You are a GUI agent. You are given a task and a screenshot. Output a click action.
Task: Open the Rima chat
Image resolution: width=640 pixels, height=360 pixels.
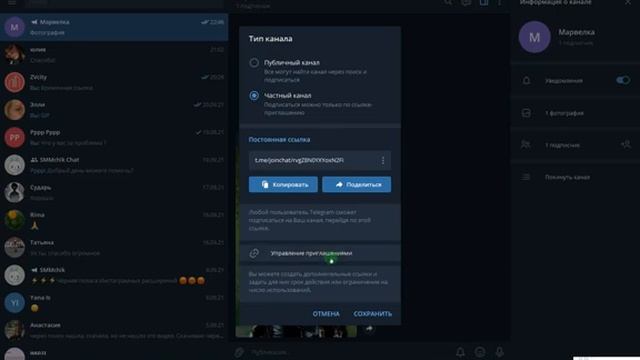(114, 220)
